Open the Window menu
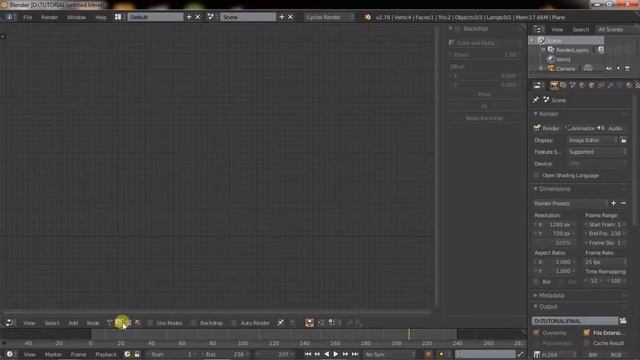 tap(76, 17)
